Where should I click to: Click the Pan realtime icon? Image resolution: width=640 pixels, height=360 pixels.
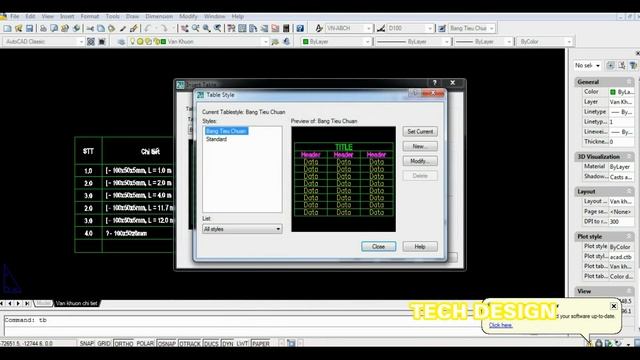point(185,28)
